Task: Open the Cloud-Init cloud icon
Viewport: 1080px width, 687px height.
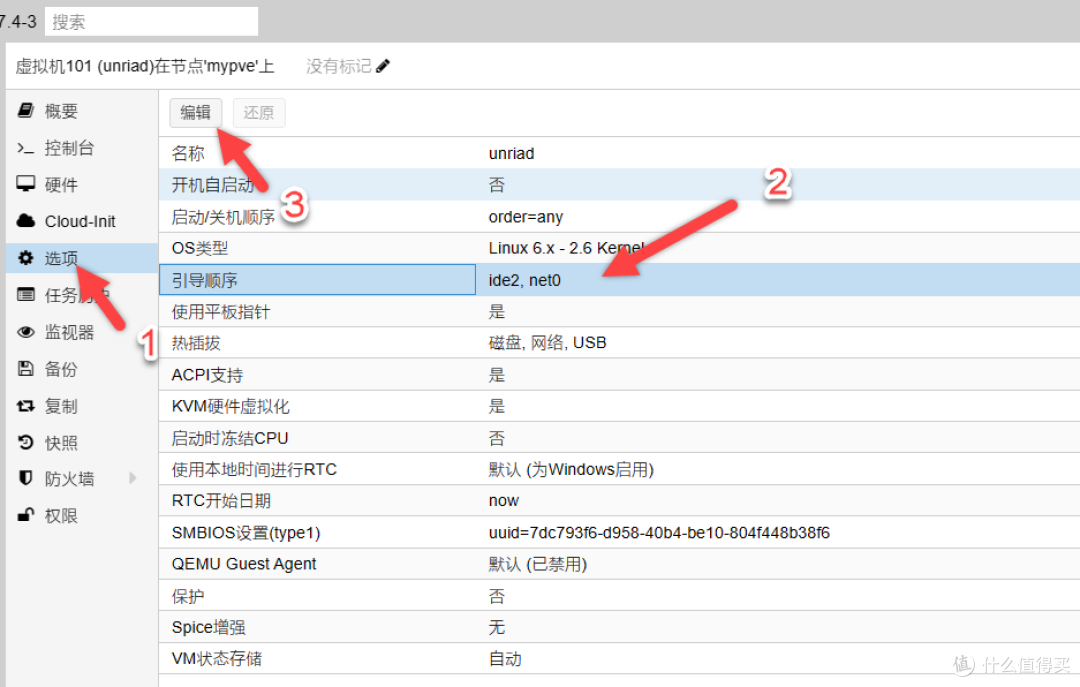Action: [24, 221]
